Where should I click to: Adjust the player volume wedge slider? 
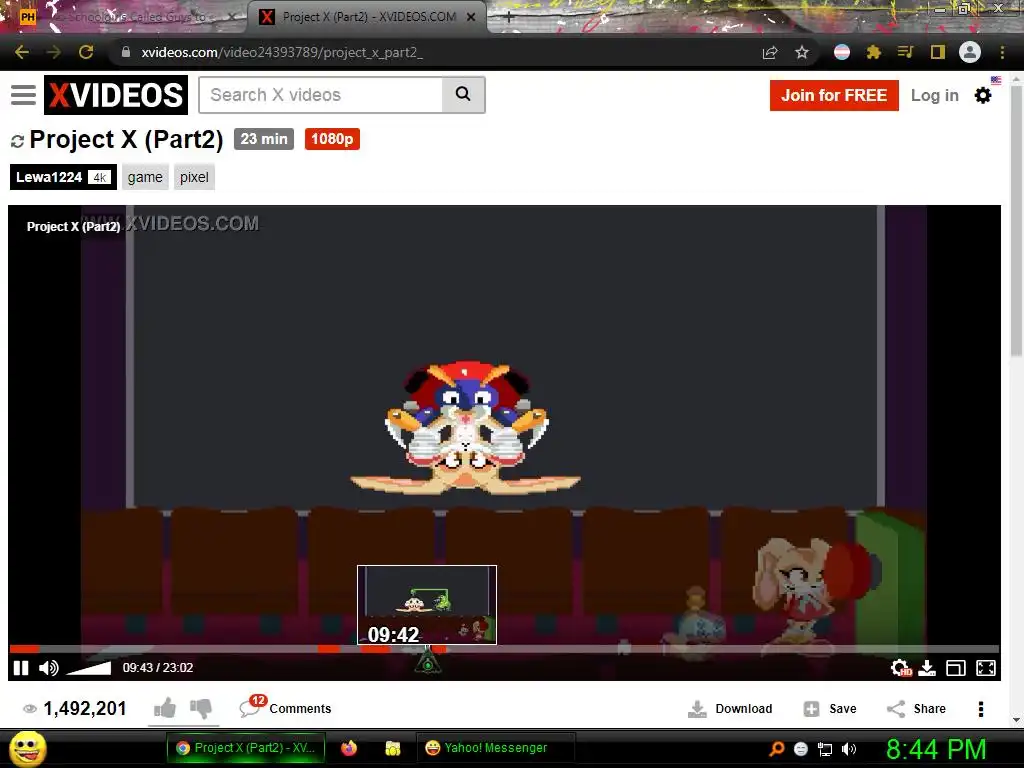(89, 668)
